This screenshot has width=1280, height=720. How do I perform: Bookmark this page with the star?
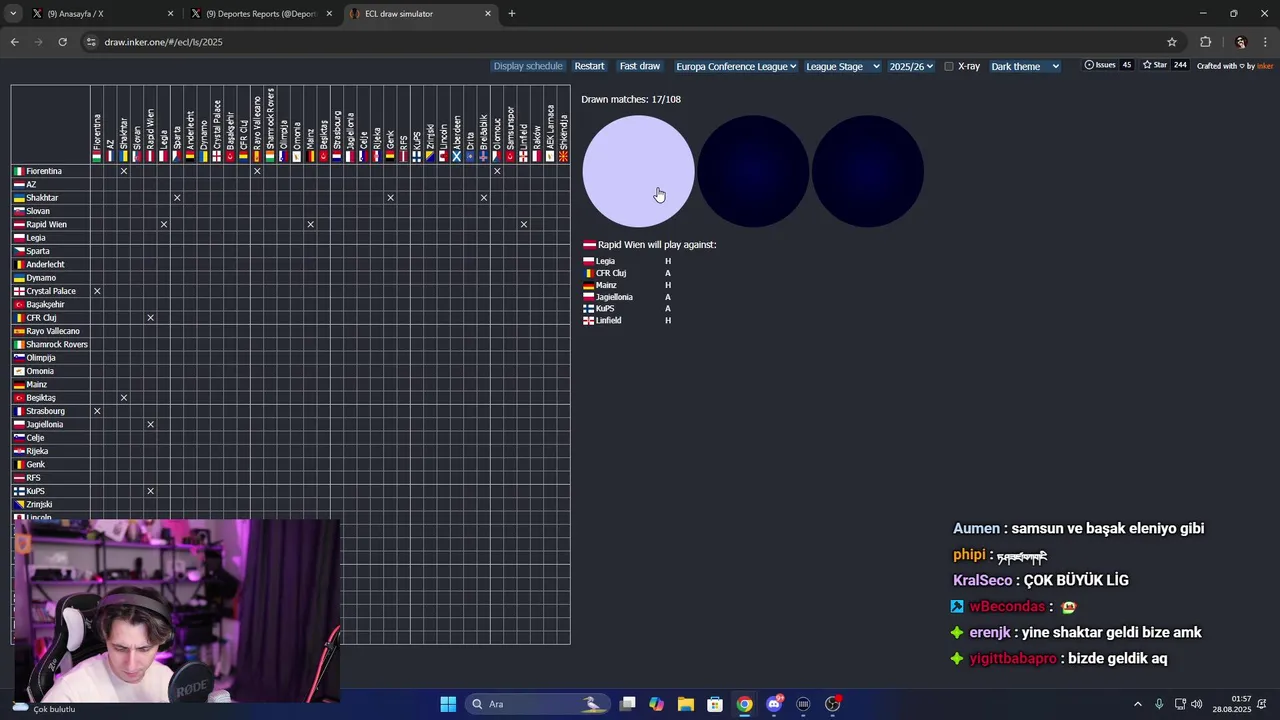(1172, 42)
